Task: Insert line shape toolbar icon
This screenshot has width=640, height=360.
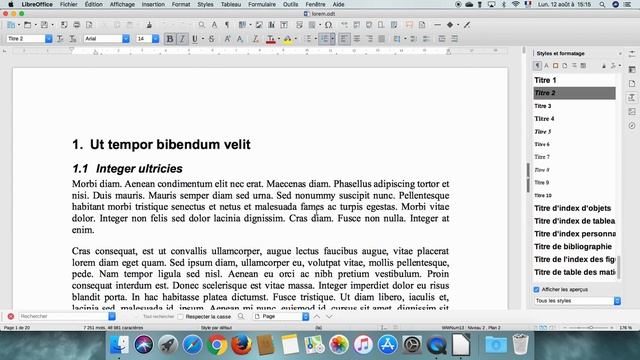Action: tap(437, 25)
